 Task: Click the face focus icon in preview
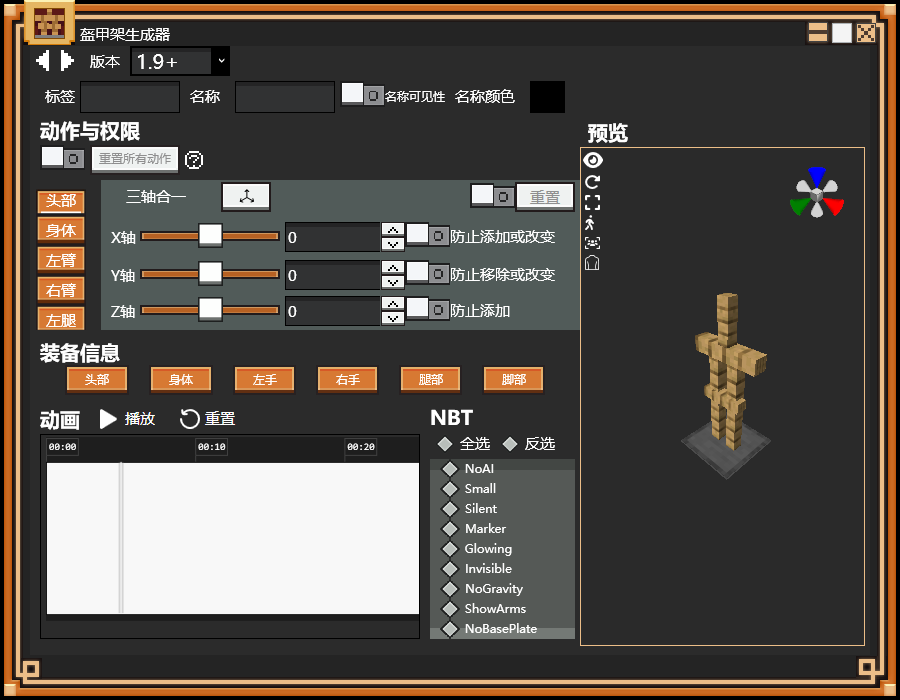[x=592, y=243]
